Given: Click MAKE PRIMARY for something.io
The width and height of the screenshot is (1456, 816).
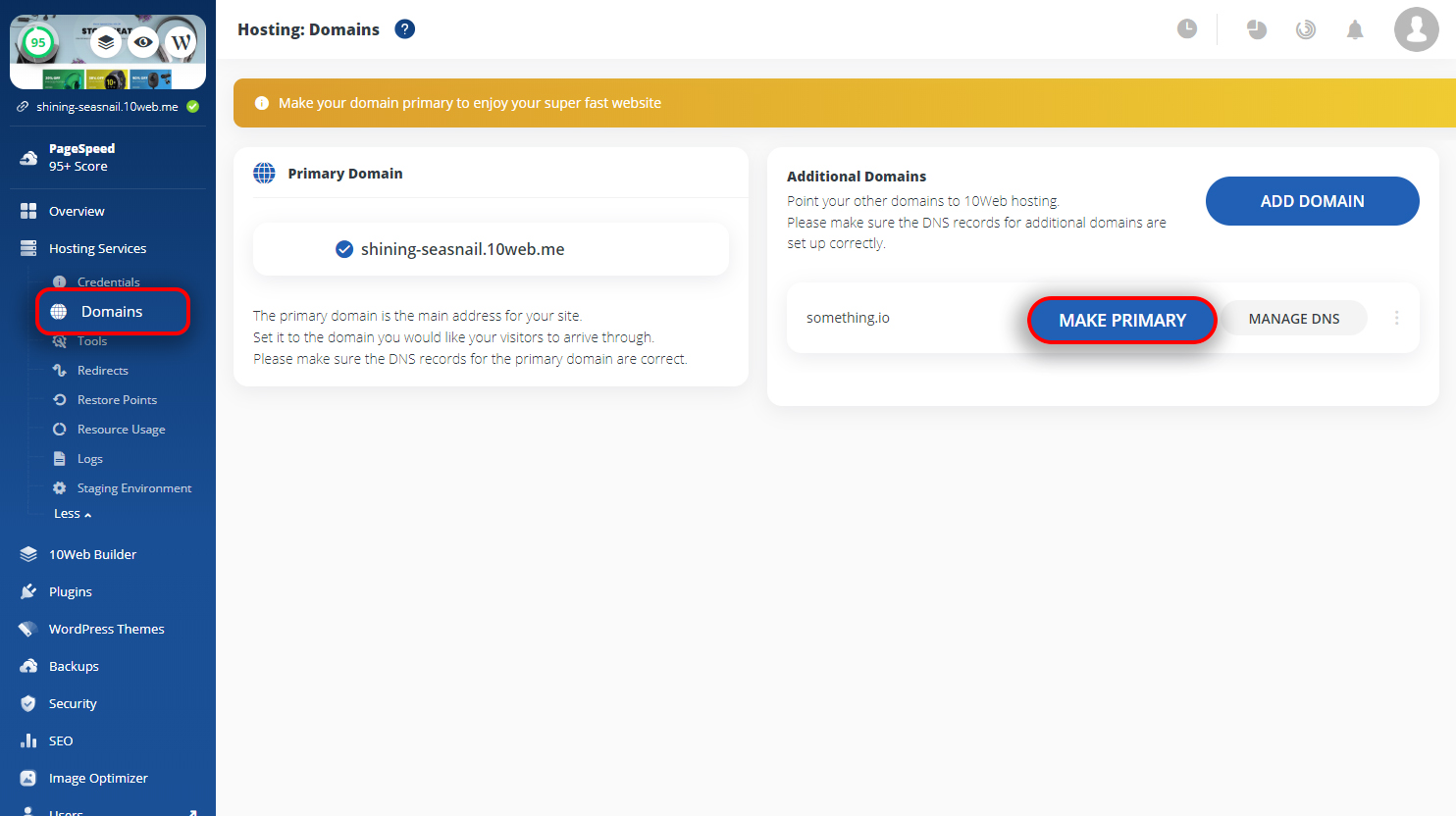Looking at the screenshot, I should point(1122,321).
